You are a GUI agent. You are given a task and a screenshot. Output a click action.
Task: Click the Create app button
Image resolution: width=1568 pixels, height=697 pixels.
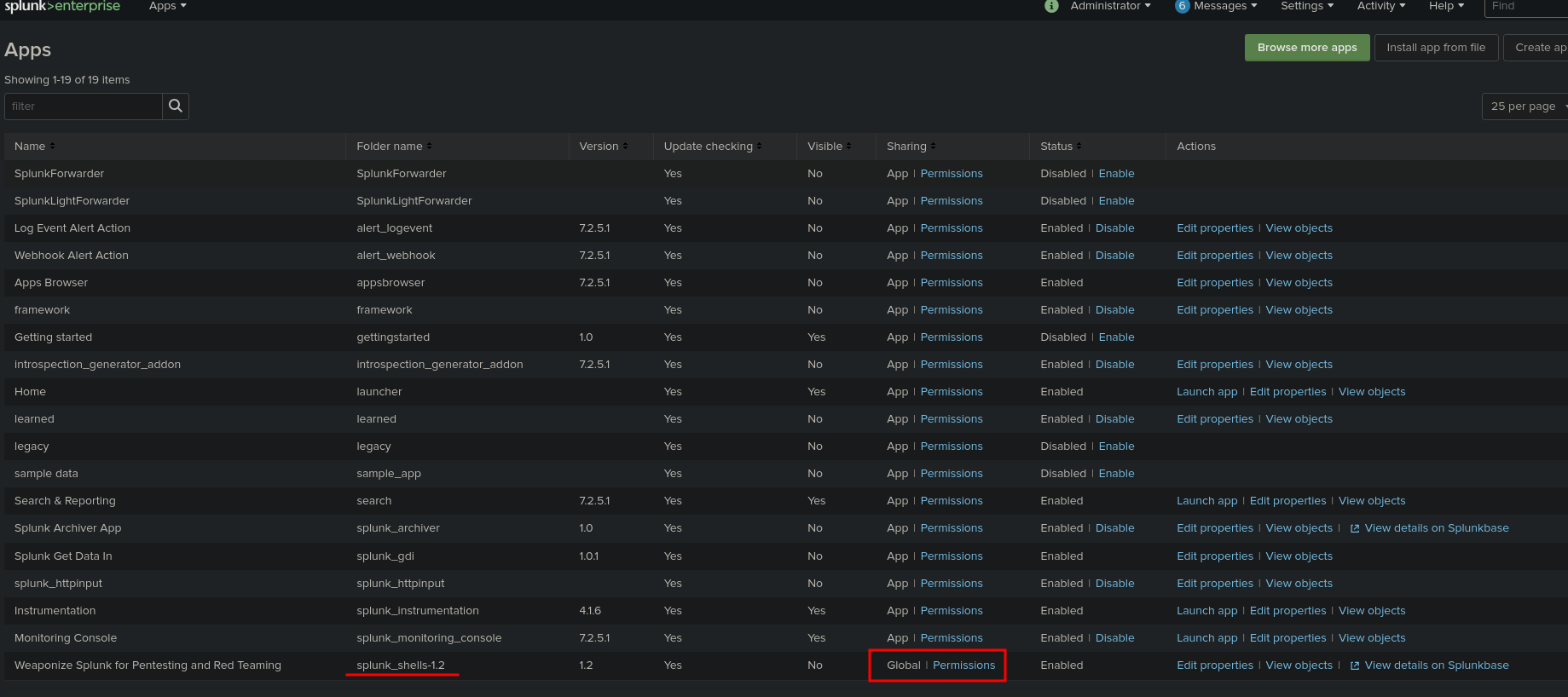[x=1536, y=48]
